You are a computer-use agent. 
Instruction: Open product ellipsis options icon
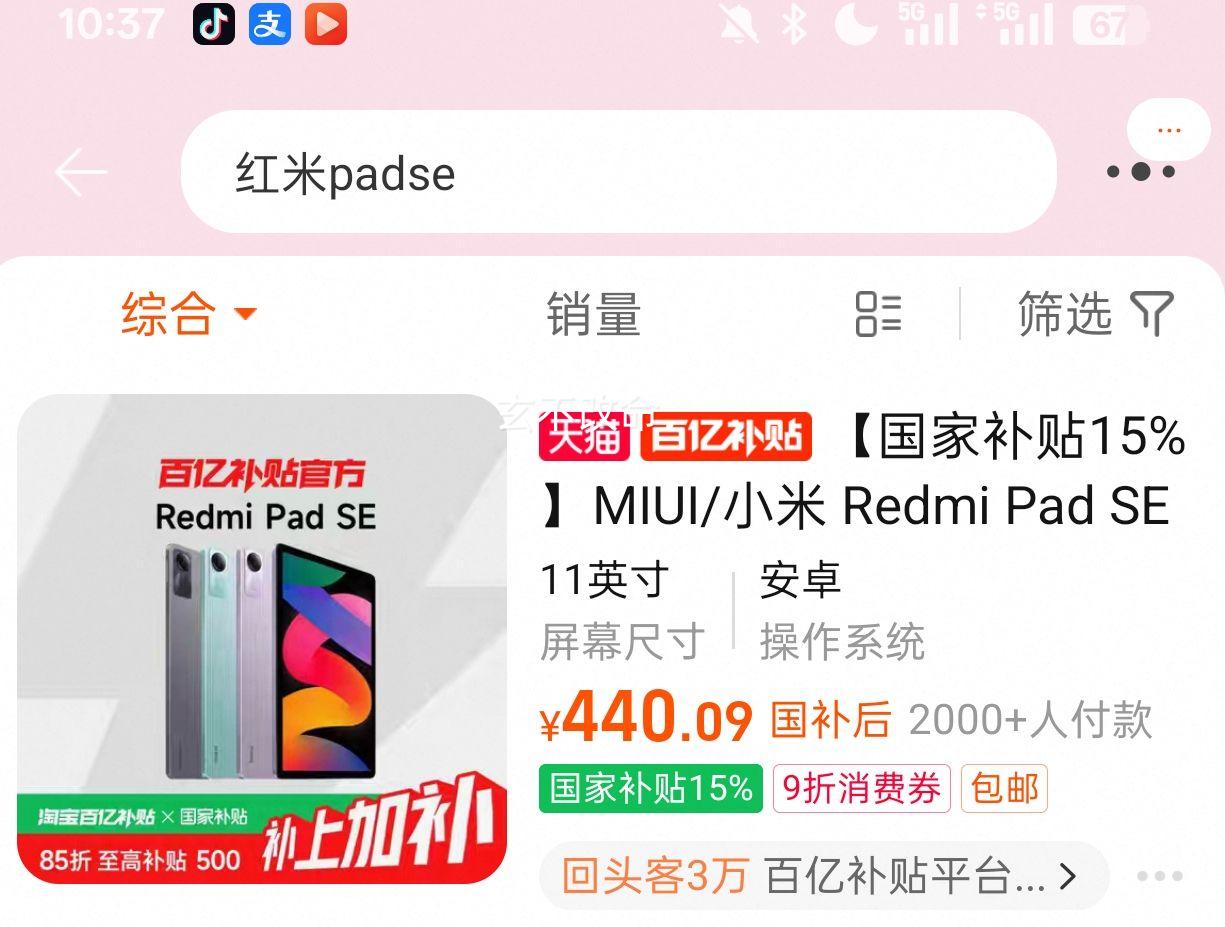point(1160,876)
